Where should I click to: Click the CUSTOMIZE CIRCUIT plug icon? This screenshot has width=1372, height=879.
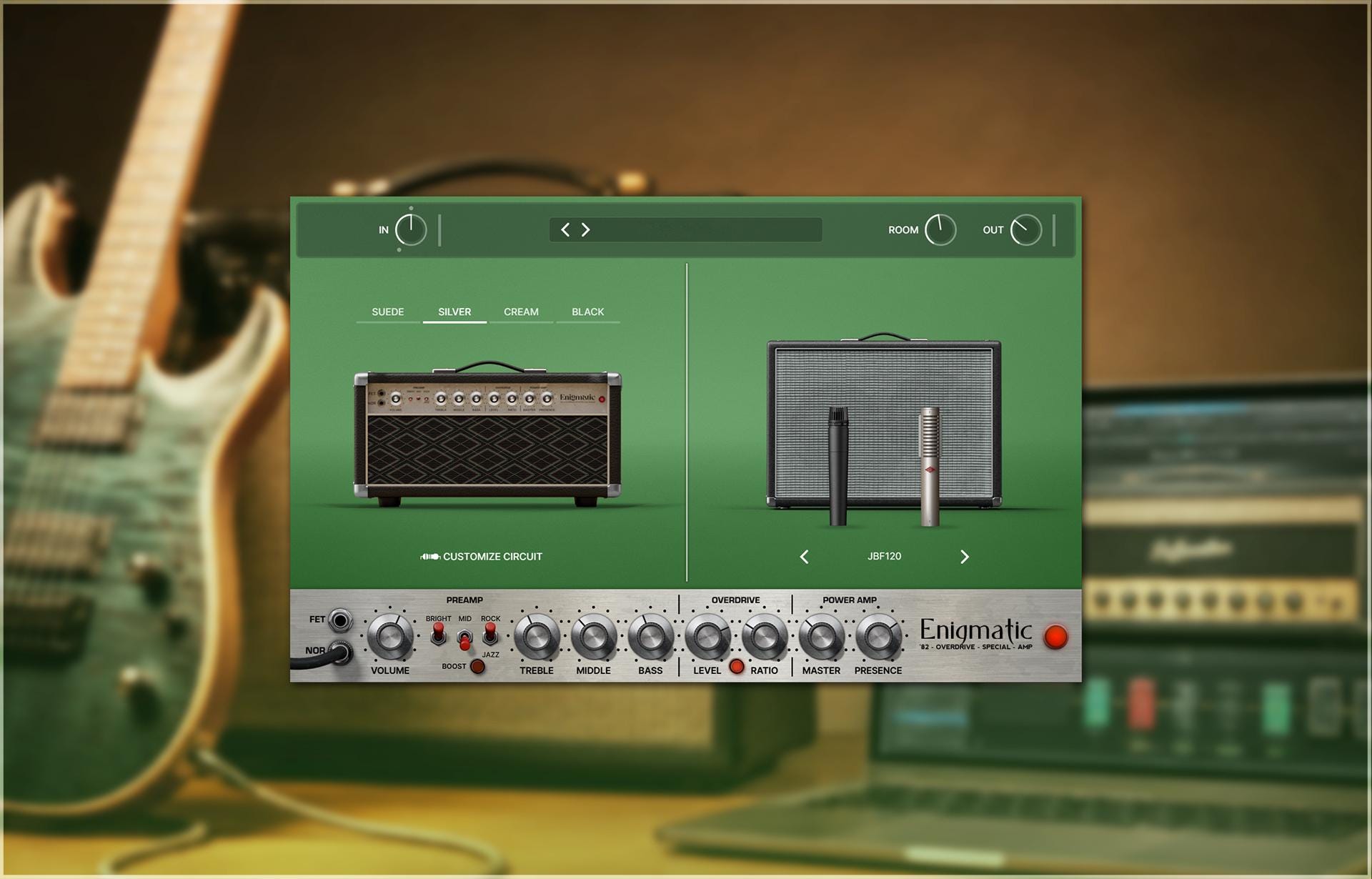pos(430,557)
